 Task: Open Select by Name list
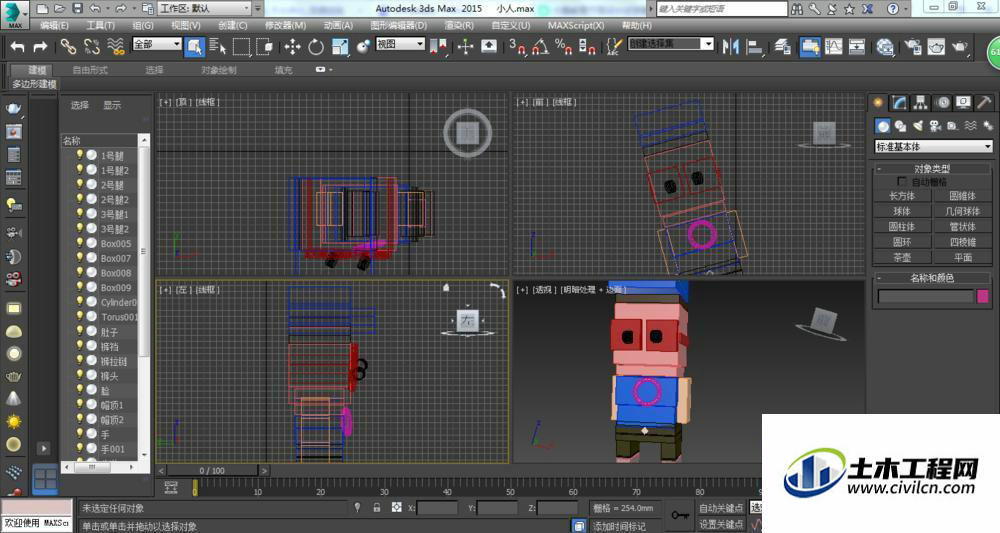[217, 47]
